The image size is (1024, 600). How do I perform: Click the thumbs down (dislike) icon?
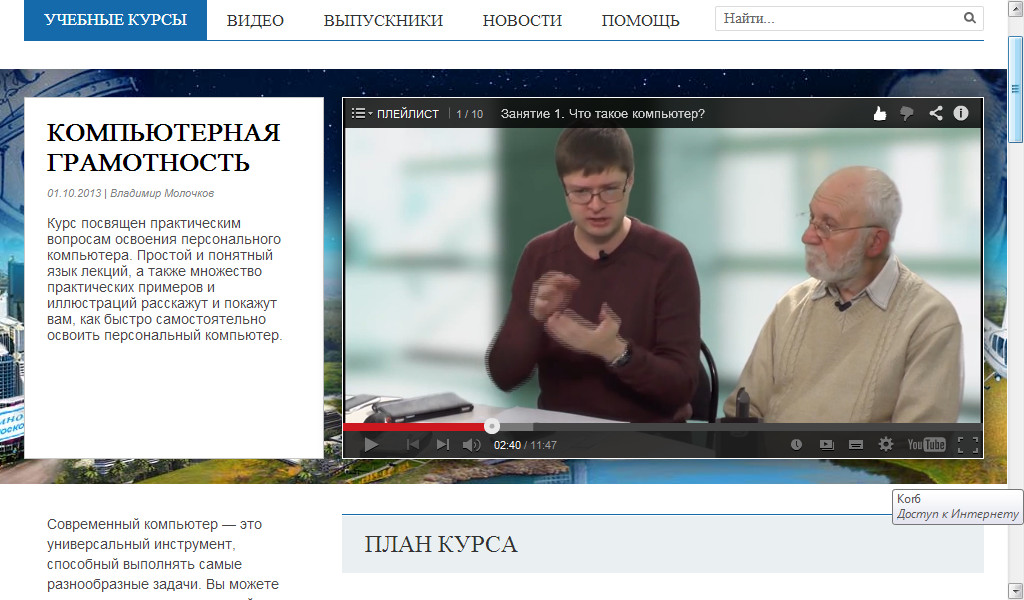[906, 113]
